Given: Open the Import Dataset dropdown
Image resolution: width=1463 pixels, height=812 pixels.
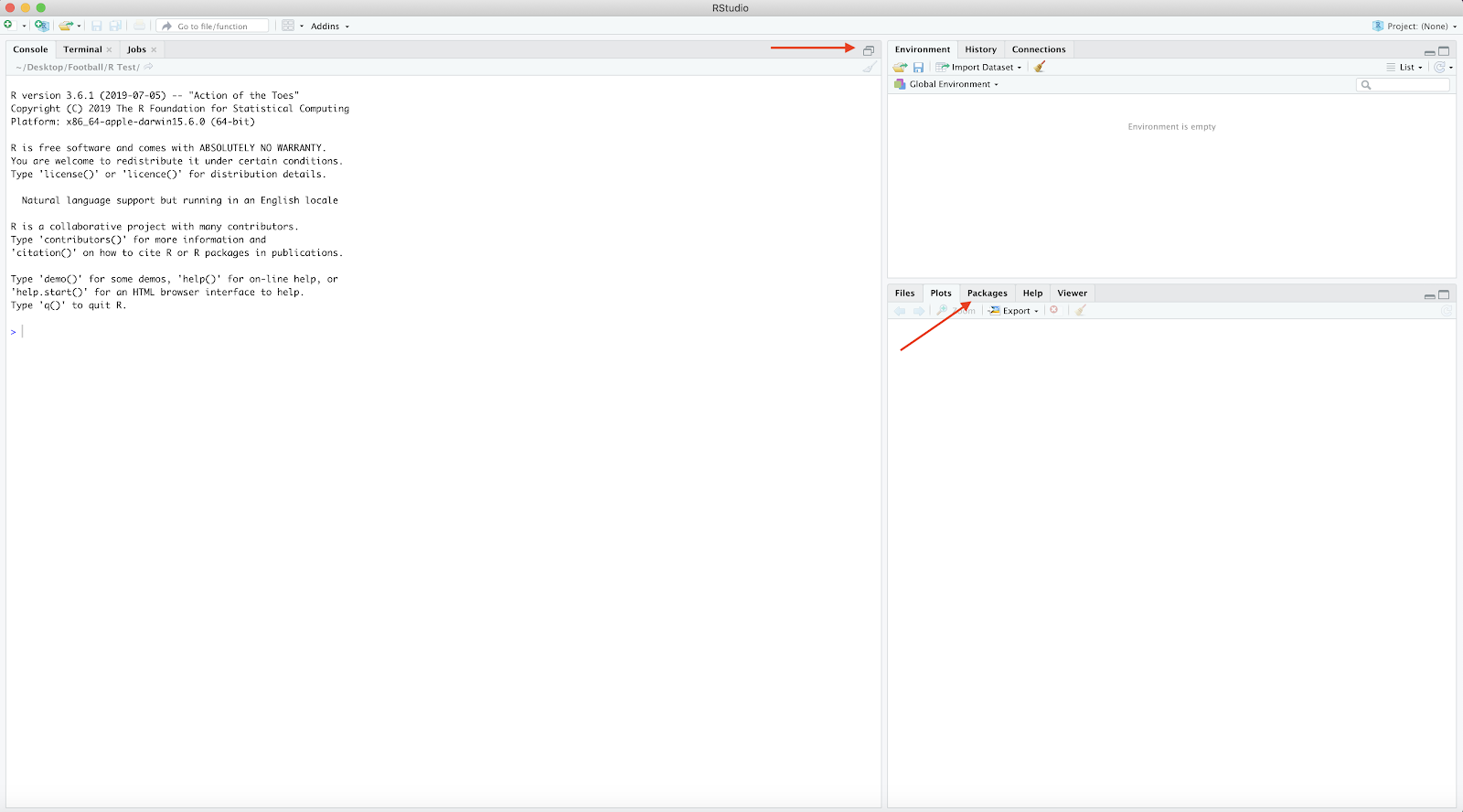Looking at the screenshot, I should (978, 67).
